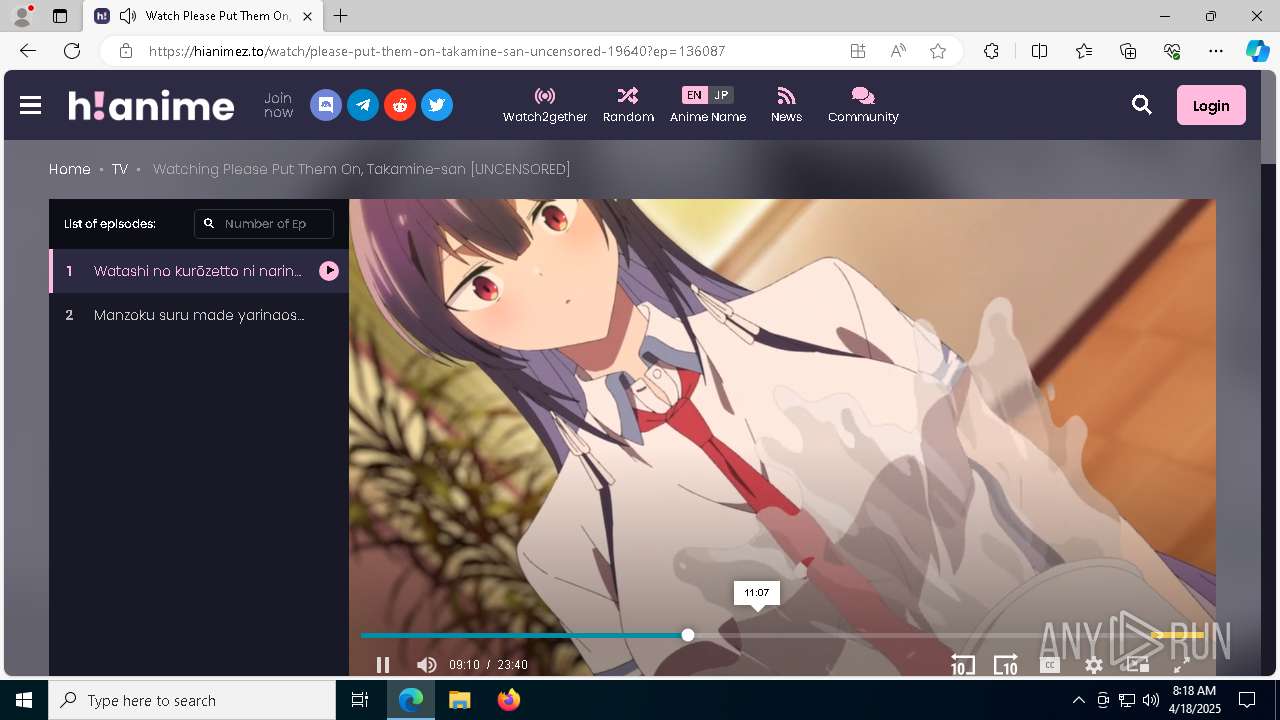Add this page to favorites star
1280x720 pixels.
tap(938, 51)
